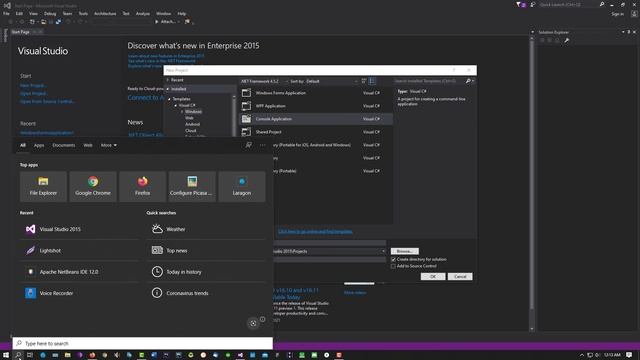Expand the Recent node in New Project
This screenshot has height=360, width=640.
(x=167, y=80)
